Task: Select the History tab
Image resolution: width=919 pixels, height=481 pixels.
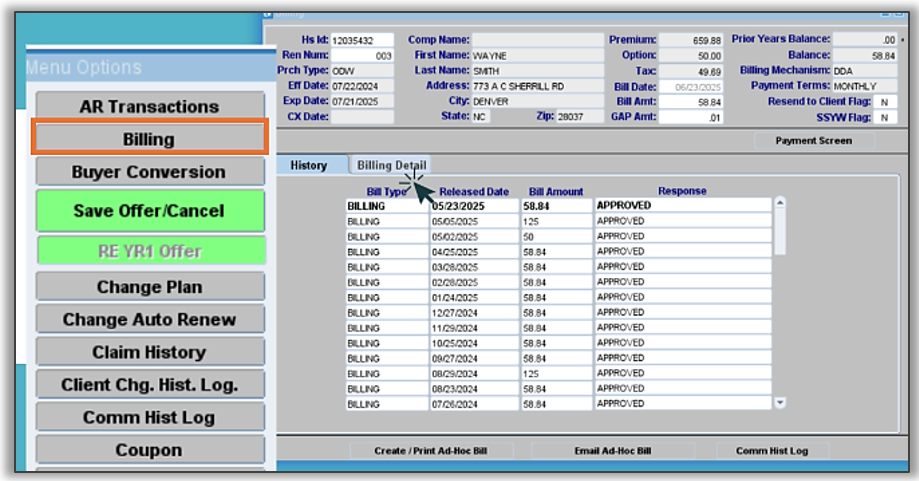Action: (x=309, y=165)
